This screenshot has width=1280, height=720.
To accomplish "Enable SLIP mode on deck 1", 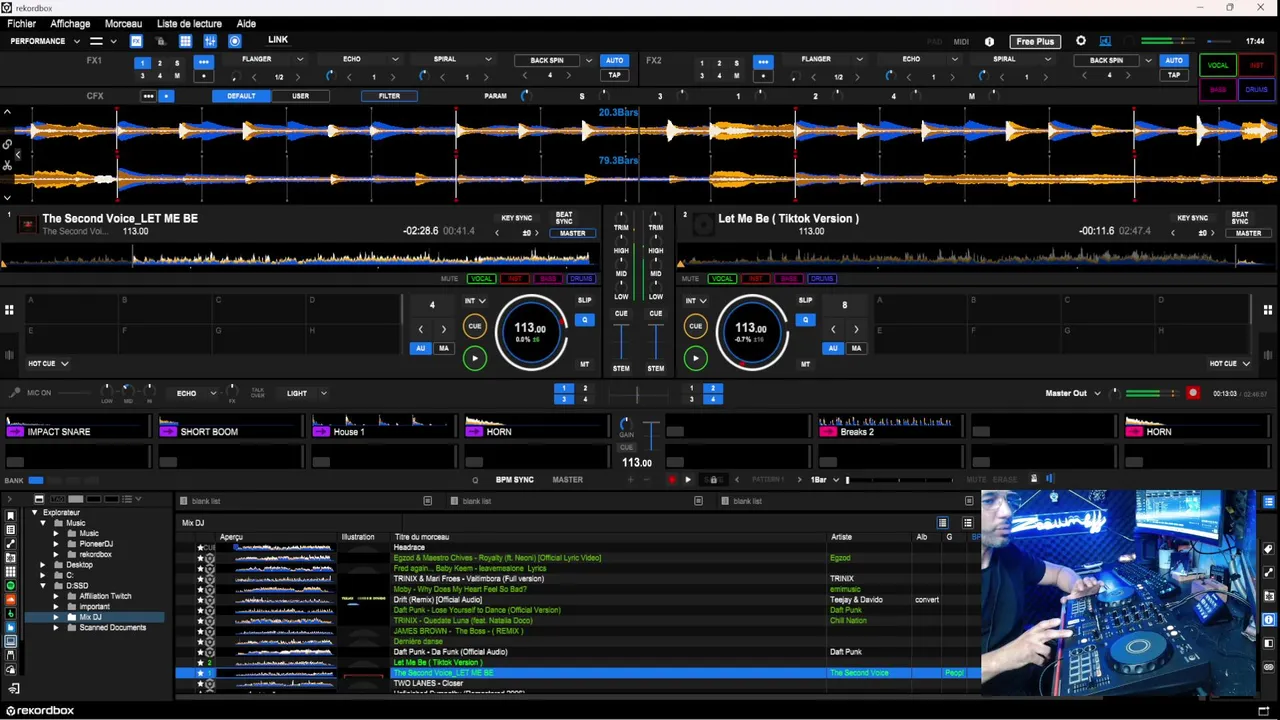I will [x=584, y=300].
